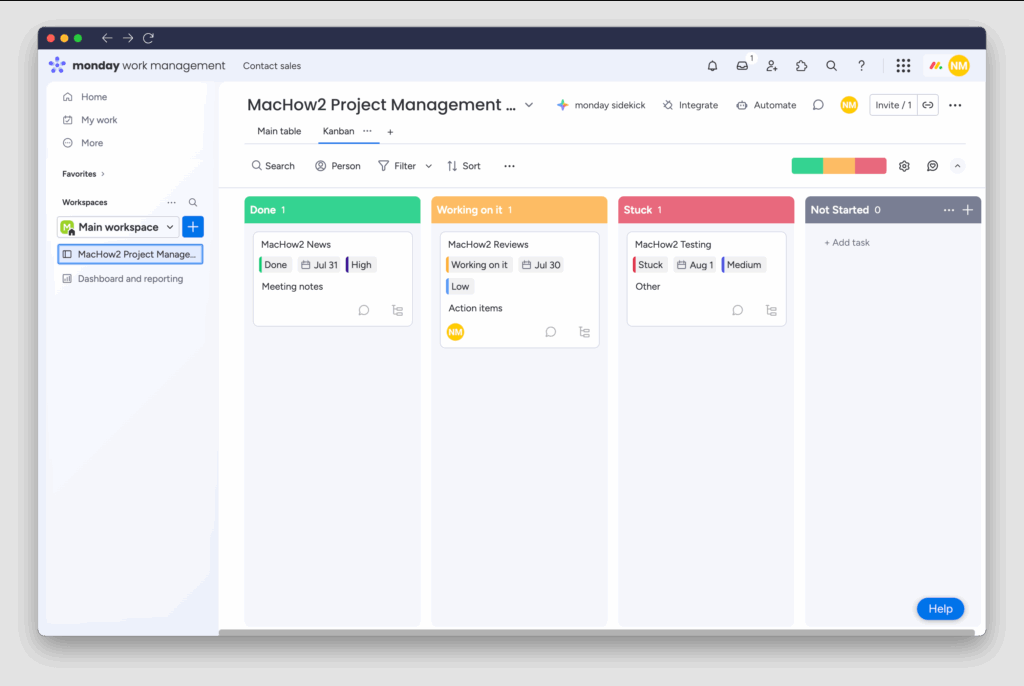Click the Sort button

[x=464, y=166]
